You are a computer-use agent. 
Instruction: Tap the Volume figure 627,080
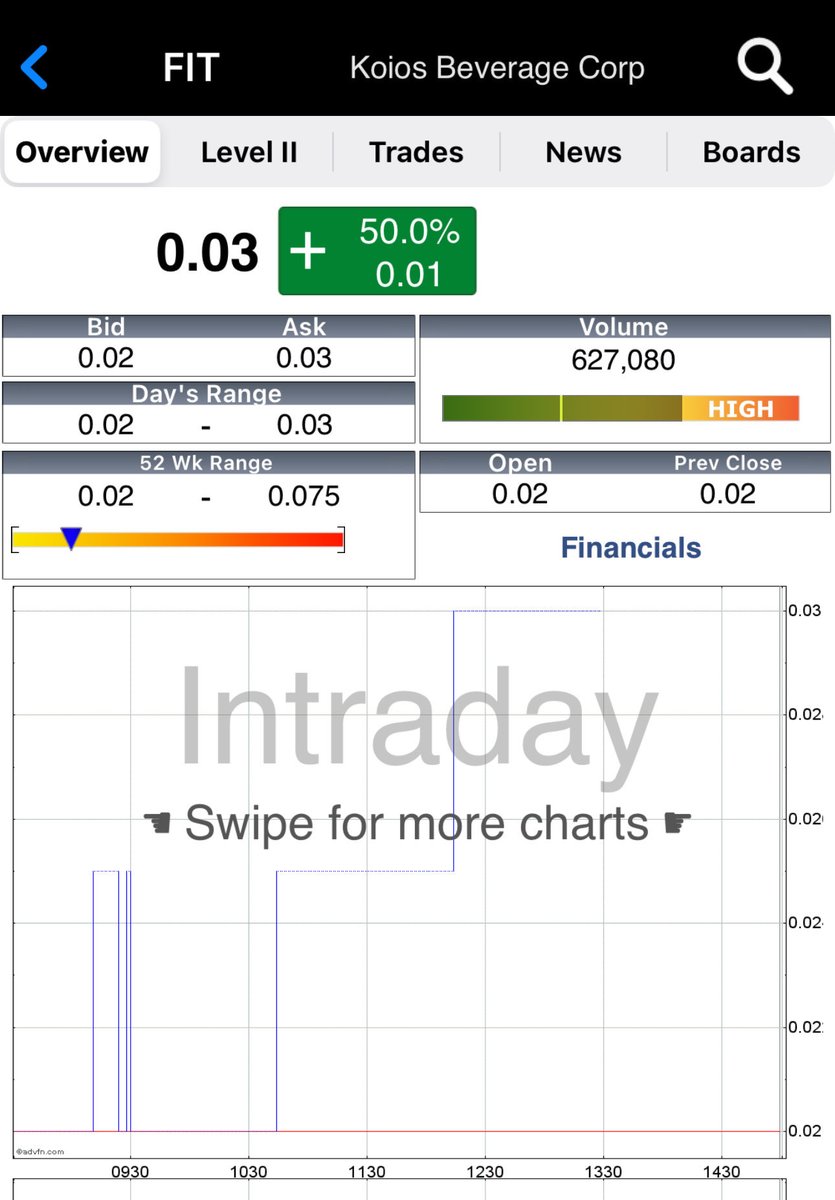623,360
